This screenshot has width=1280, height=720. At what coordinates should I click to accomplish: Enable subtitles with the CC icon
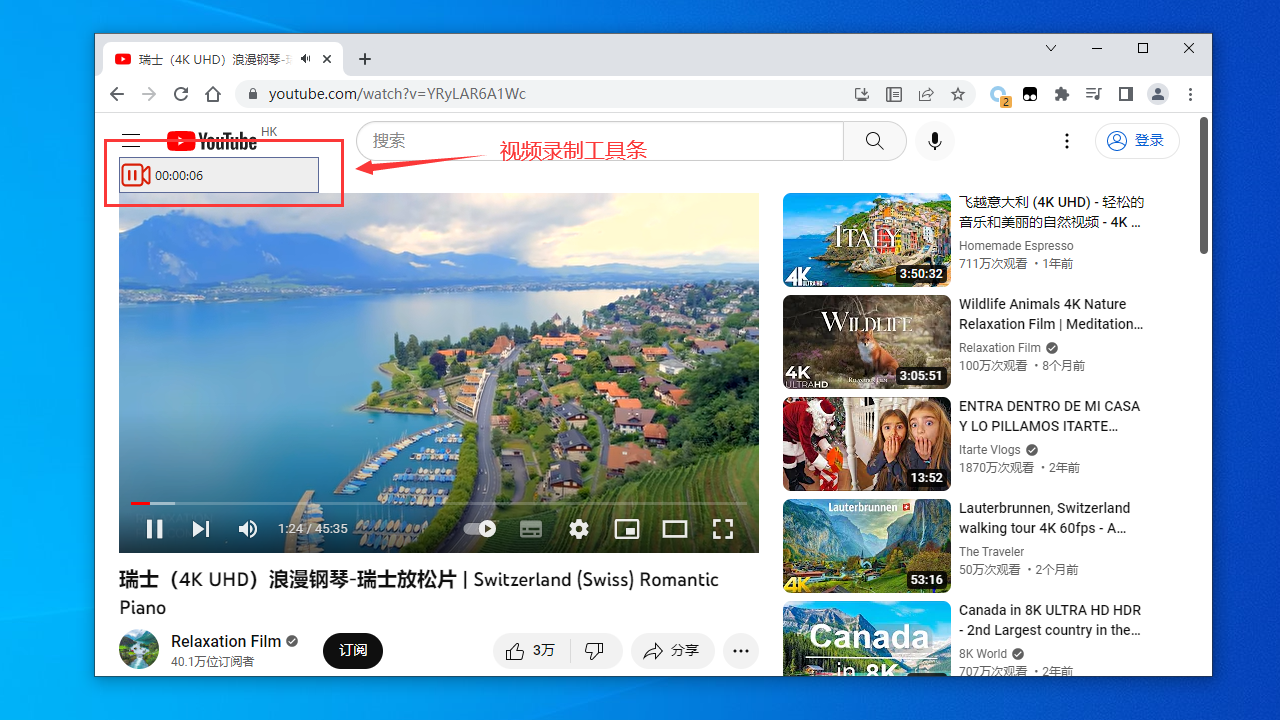(531, 528)
